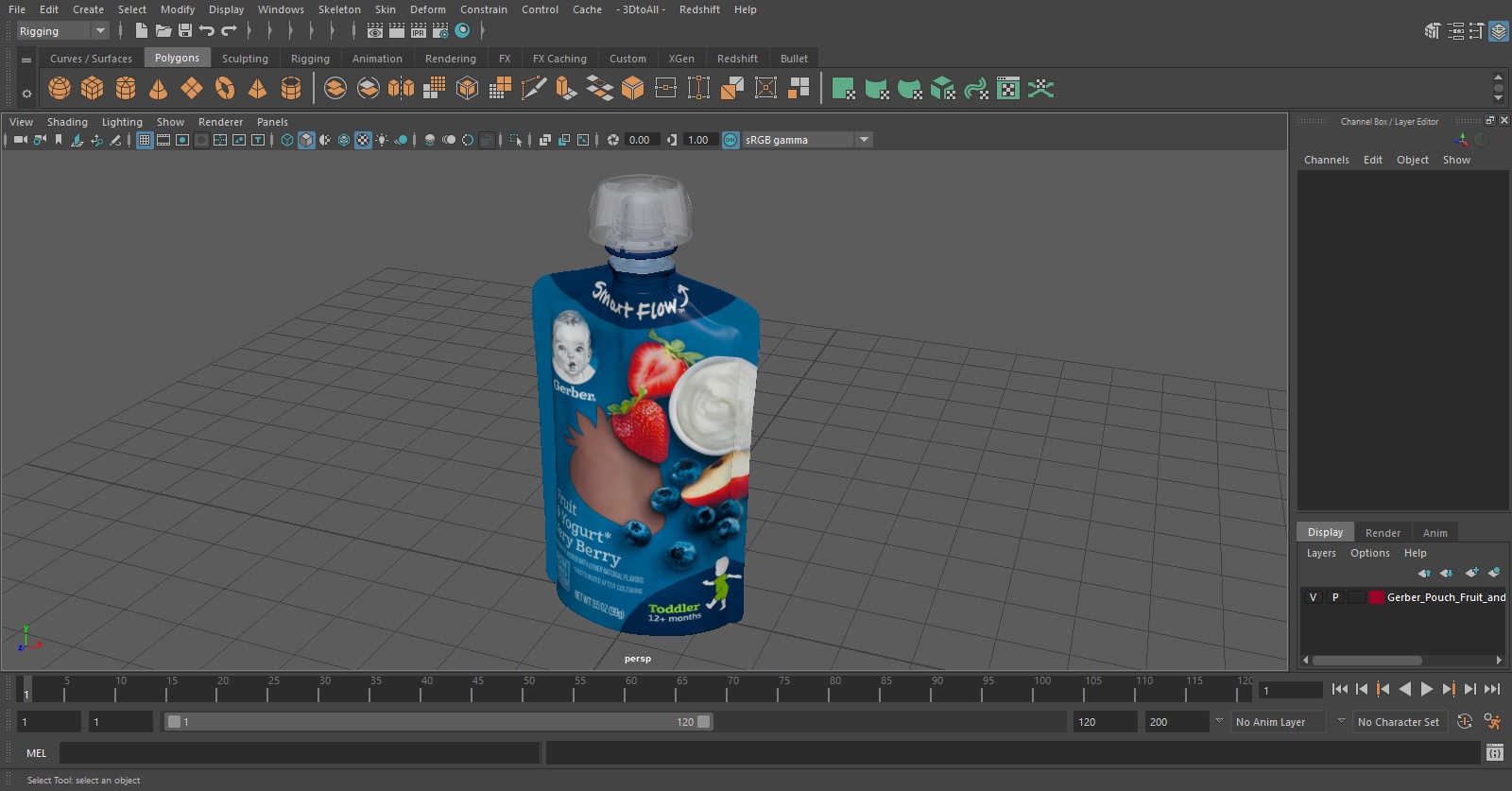Play the animation forwards
This screenshot has height=791, width=1512.
click(x=1427, y=690)
